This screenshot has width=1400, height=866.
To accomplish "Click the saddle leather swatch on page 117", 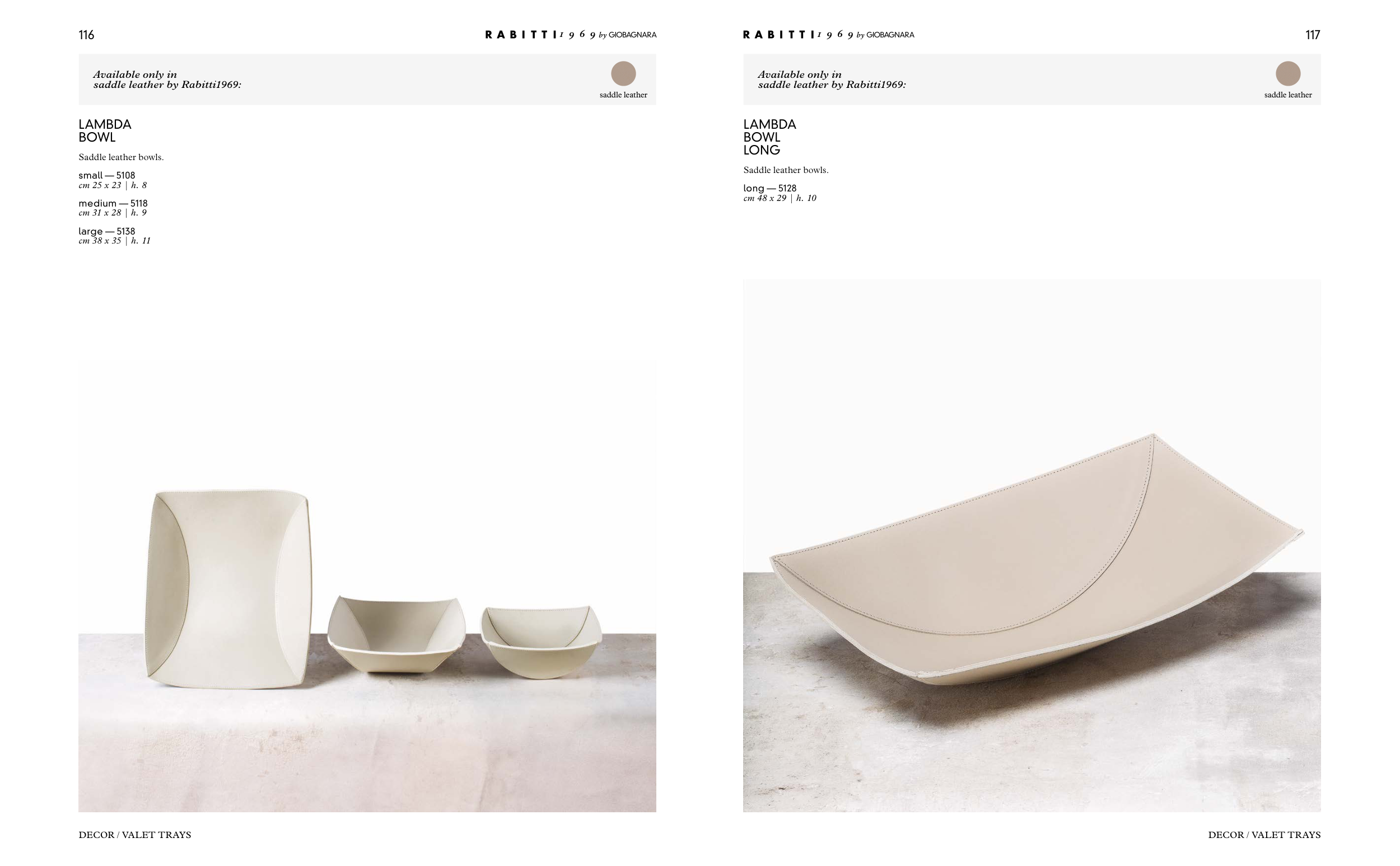I will 1288,74.
